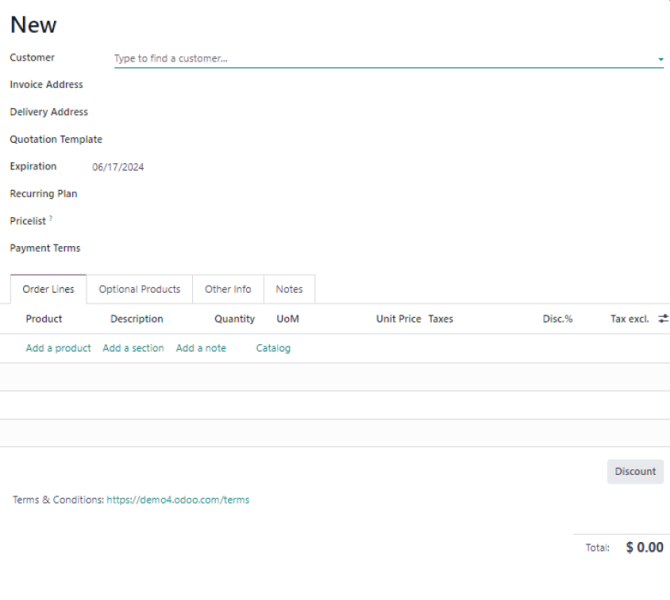Screen dimensions: 670x600
Task: Open the optional columns settings icon
Action: click(x=662, y=319)
